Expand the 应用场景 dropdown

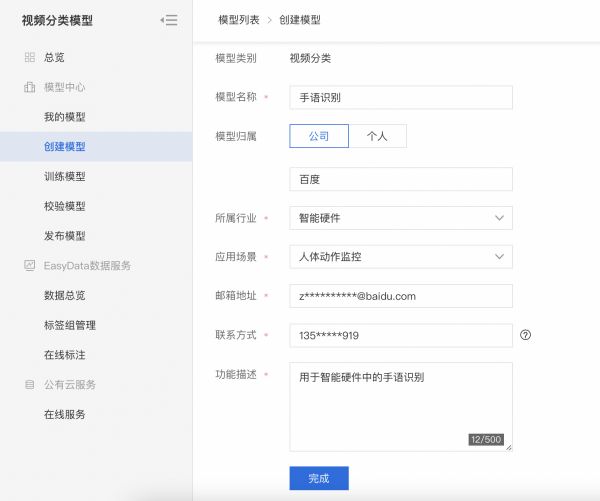(401, 256)
